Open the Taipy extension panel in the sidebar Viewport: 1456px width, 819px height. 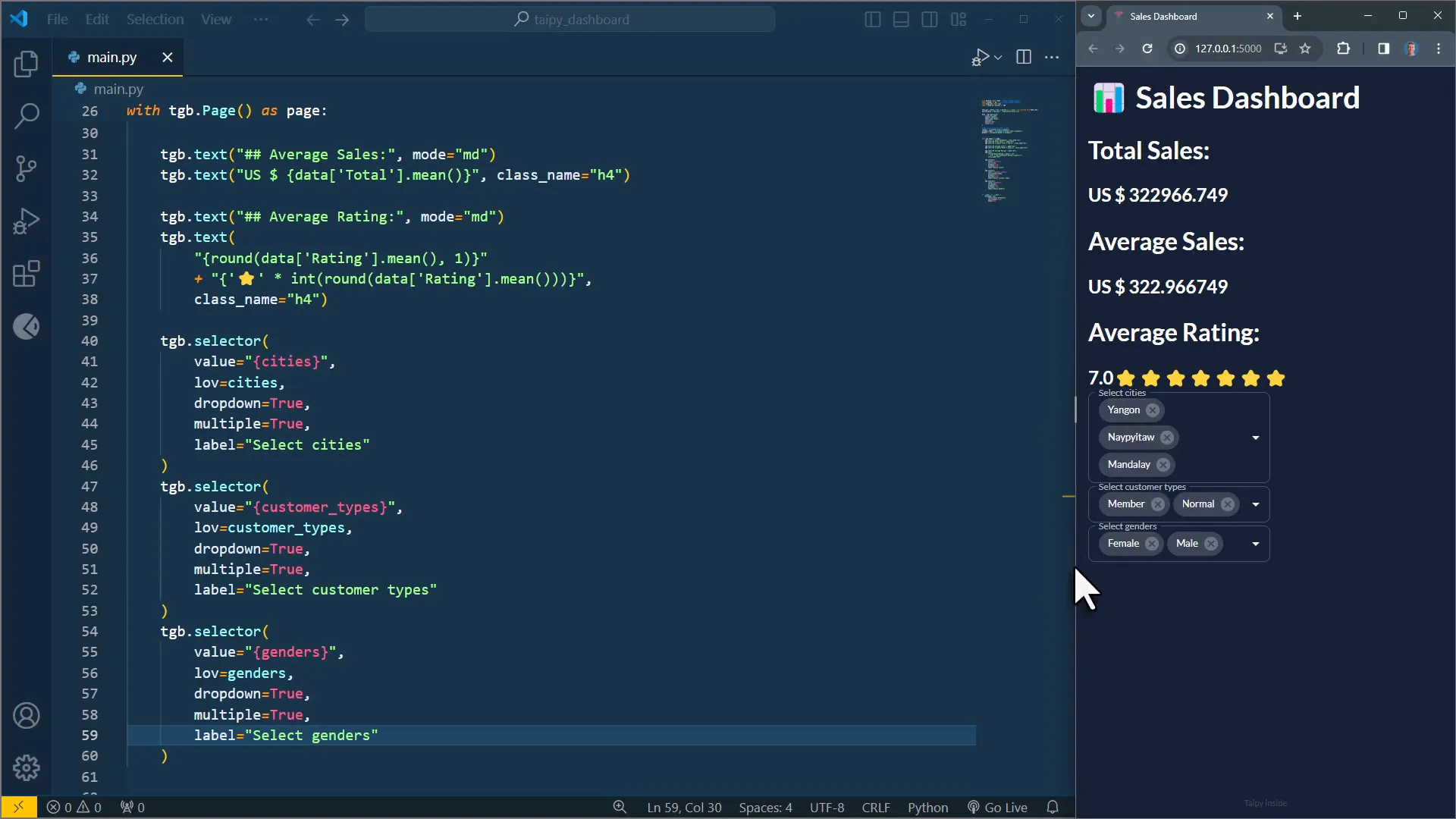coord(27,327)
